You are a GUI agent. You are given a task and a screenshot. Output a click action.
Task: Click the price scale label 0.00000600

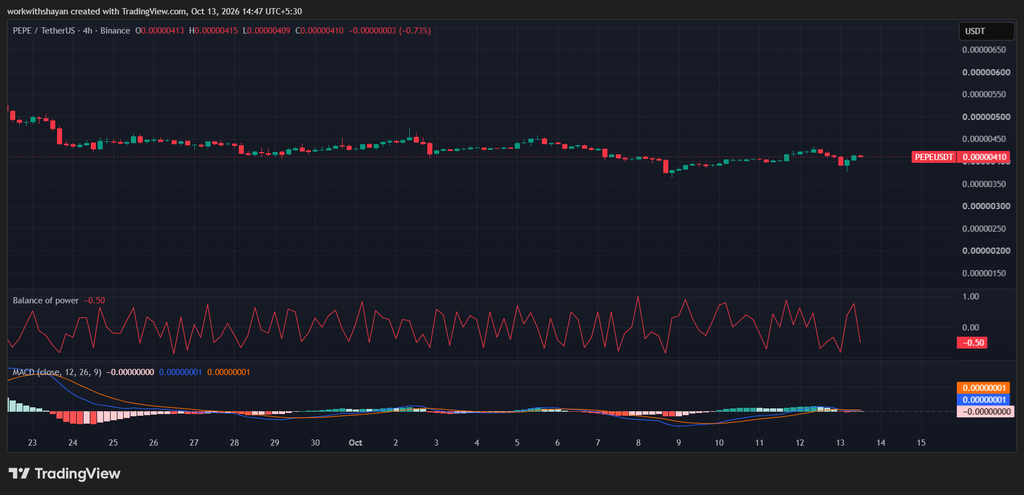tap(985, 72)
